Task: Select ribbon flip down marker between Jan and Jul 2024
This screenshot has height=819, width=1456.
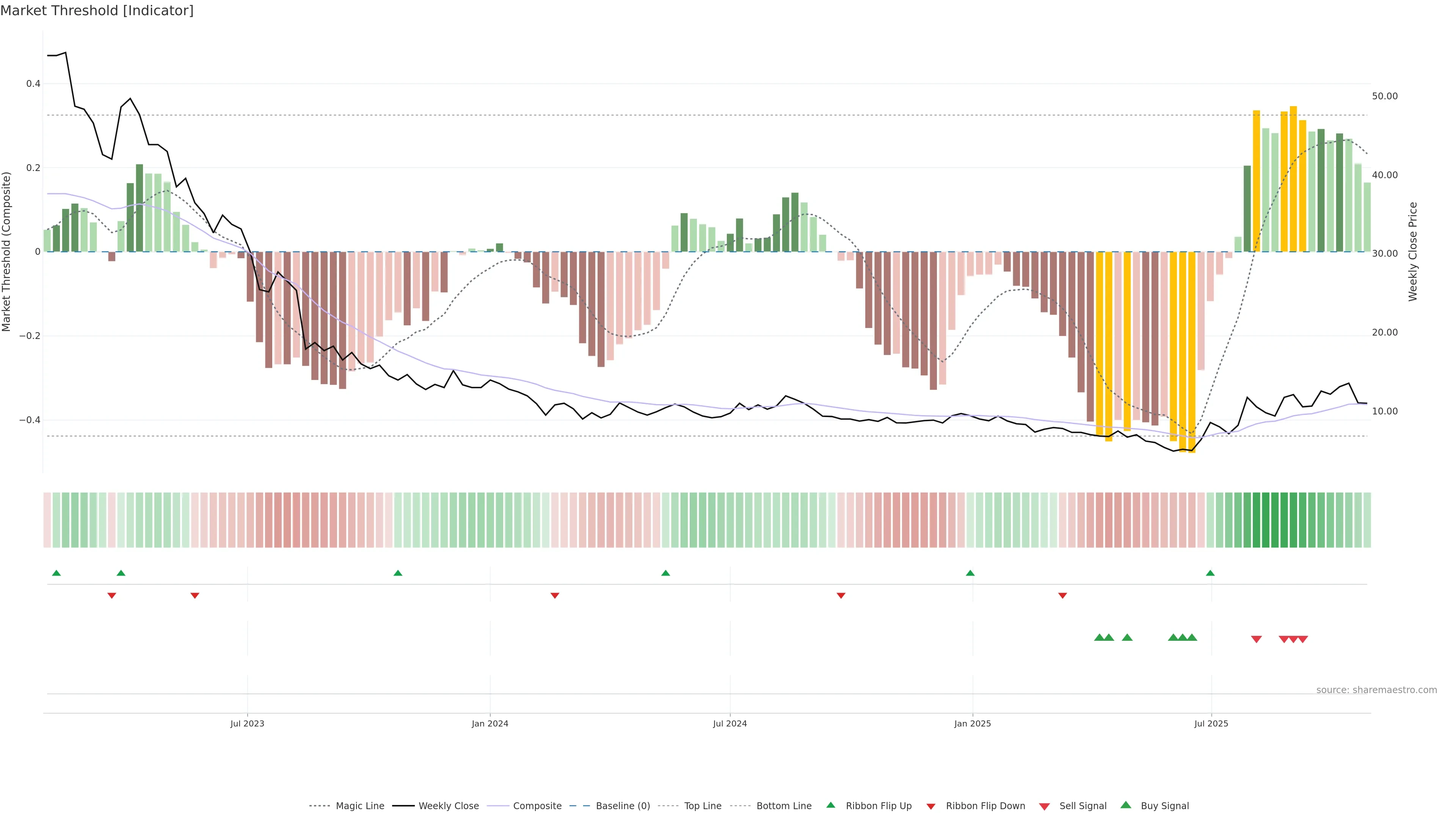Action: (x=555, y=595)
